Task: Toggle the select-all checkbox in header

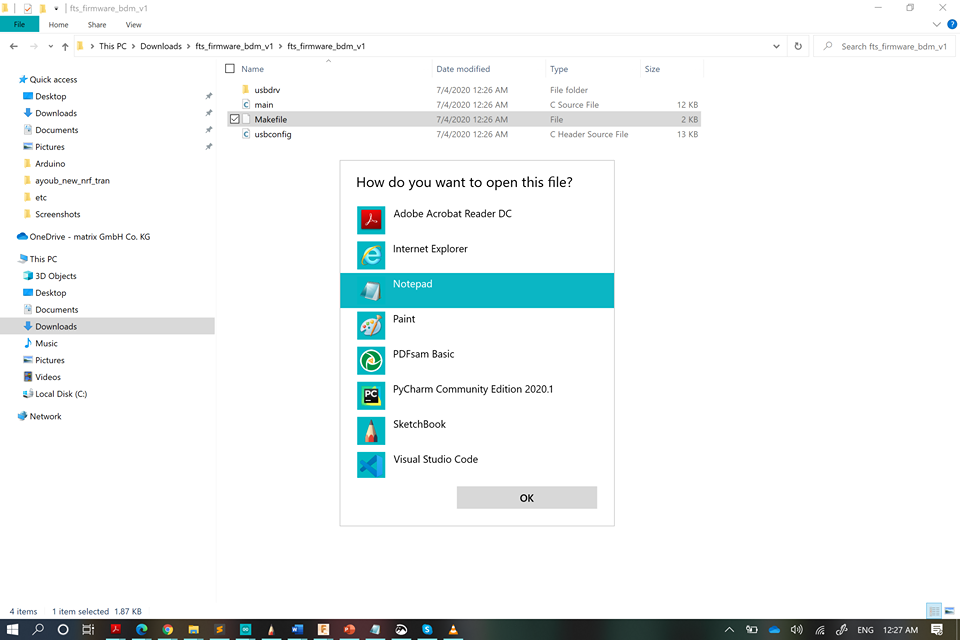Action: [230, 69]
